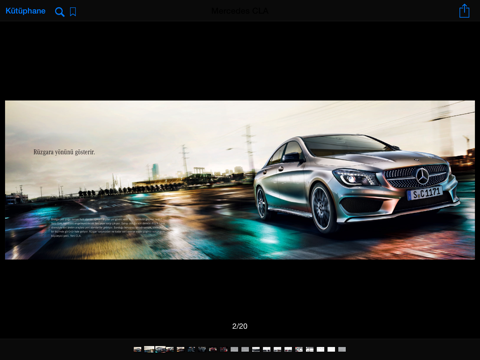
Task: Bookmark this page with the ribbon icon
Action: [73, 12]
